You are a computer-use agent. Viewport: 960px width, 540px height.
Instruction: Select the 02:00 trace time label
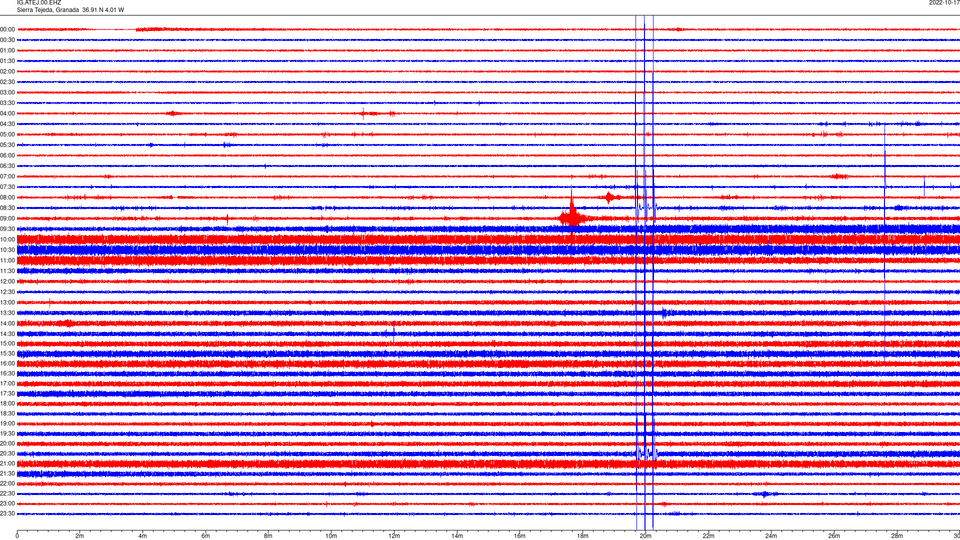[x=7, y=72]
